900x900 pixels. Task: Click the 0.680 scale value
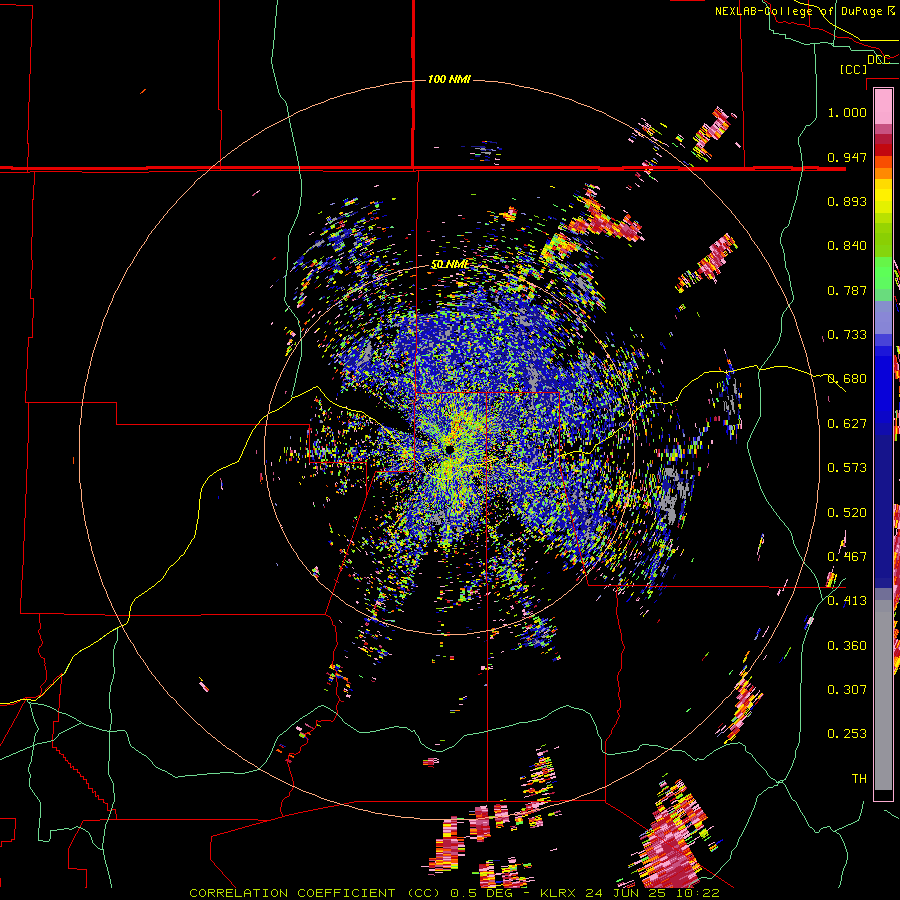click(x=847, y=379)
